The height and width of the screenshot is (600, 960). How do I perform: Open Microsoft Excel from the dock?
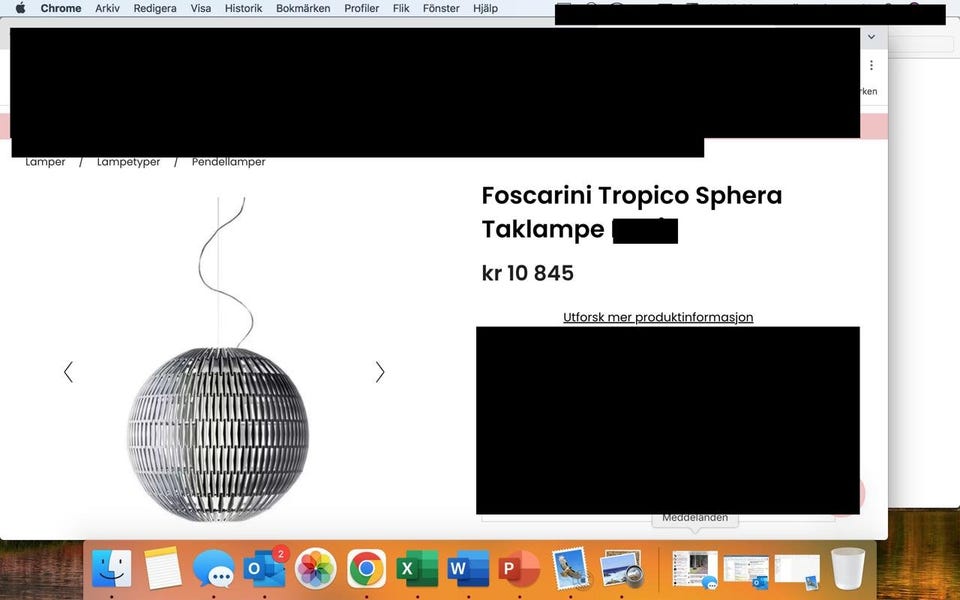[417, 569]
